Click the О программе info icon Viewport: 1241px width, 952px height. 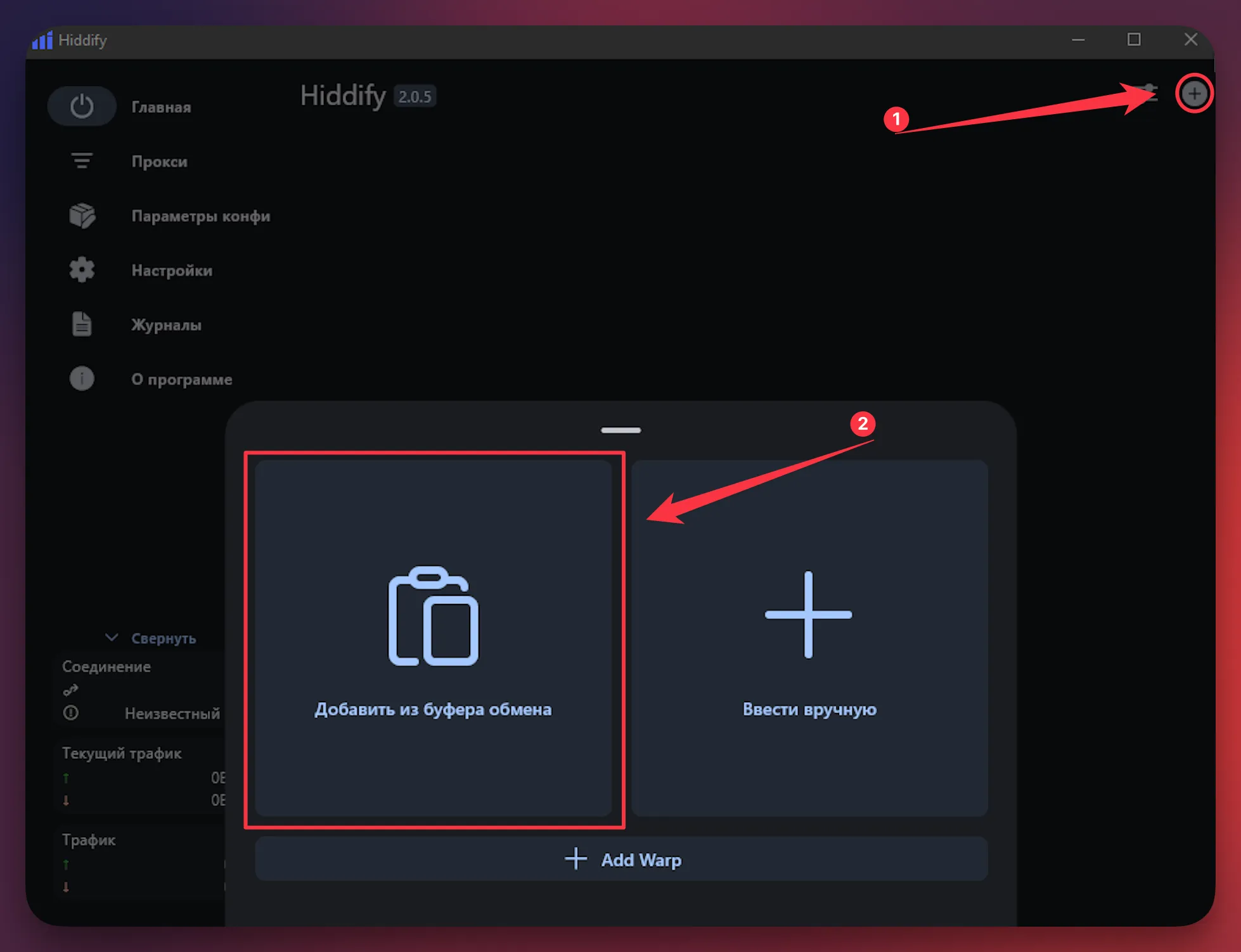tap(82, 378)
